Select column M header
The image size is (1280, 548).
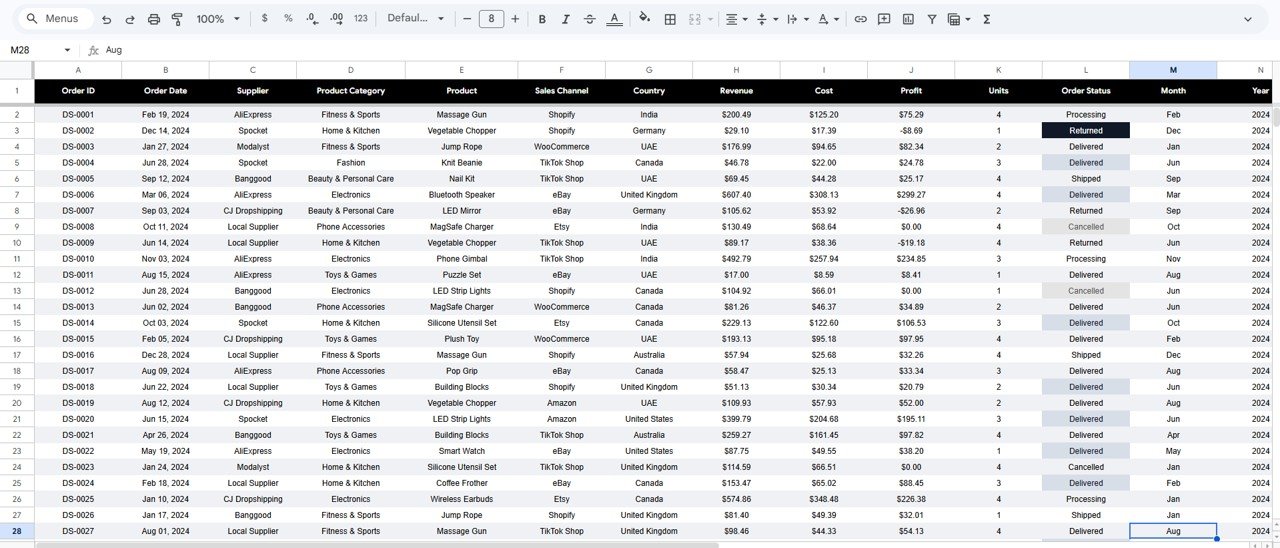point(1173,70)
